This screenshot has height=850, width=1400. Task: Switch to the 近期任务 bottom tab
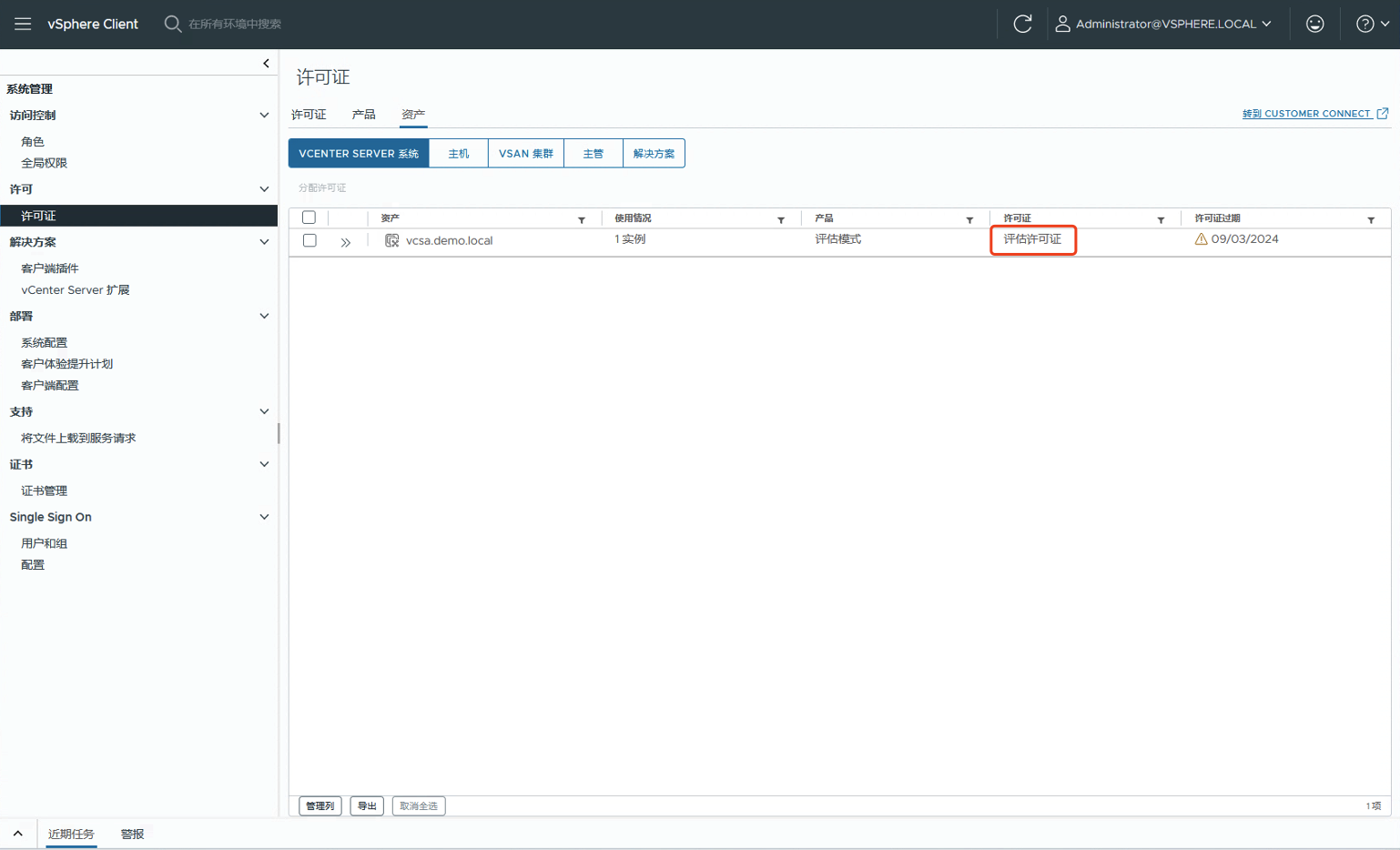[71, 834]
